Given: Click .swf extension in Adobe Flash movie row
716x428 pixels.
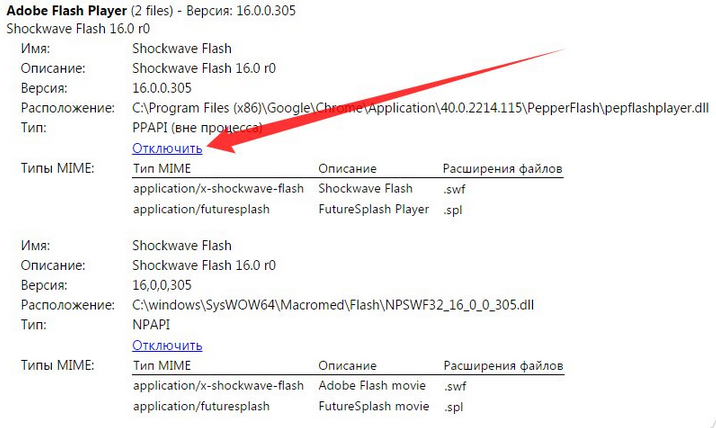Looking at the screenshot, I should pyautogui.click(x=455, y=386).
